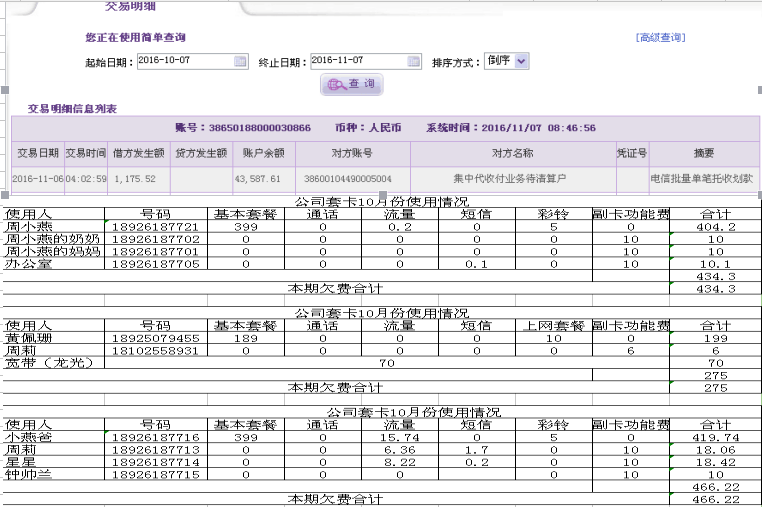Open the 高级查询 advanced query link

coord(660,38)
